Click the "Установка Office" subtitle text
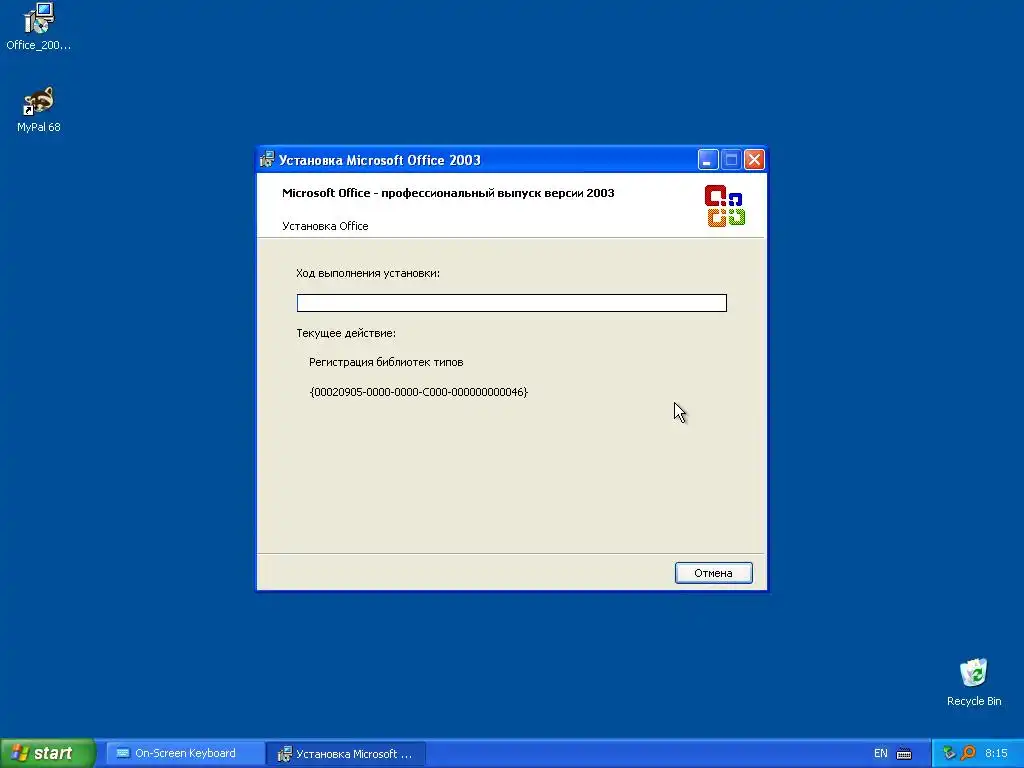The width and height of the screenshot is (1024, 768). pos(325,226)
